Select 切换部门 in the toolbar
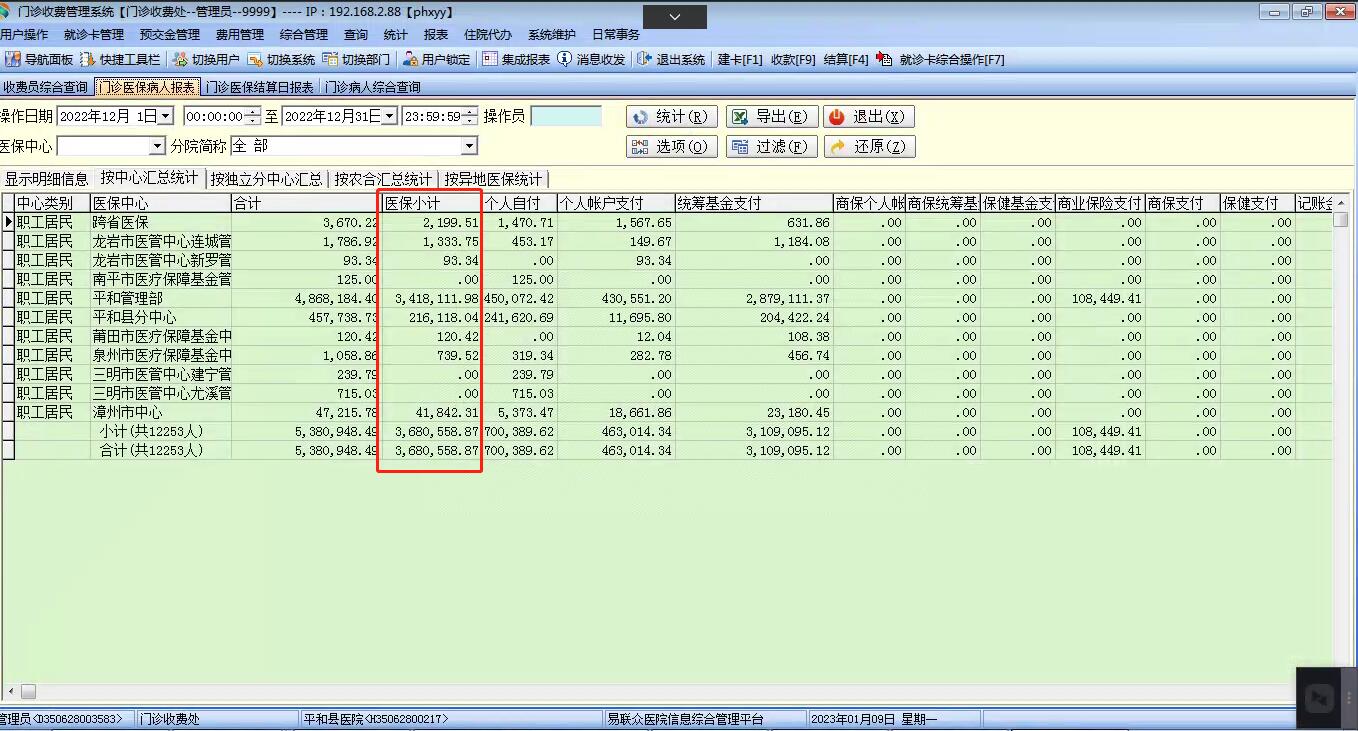 point(356,59)
